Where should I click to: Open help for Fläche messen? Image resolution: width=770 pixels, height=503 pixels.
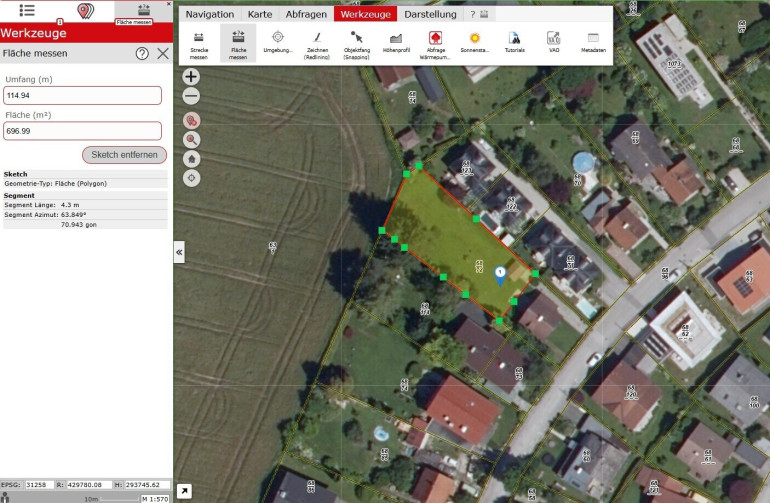click(142, 53)
